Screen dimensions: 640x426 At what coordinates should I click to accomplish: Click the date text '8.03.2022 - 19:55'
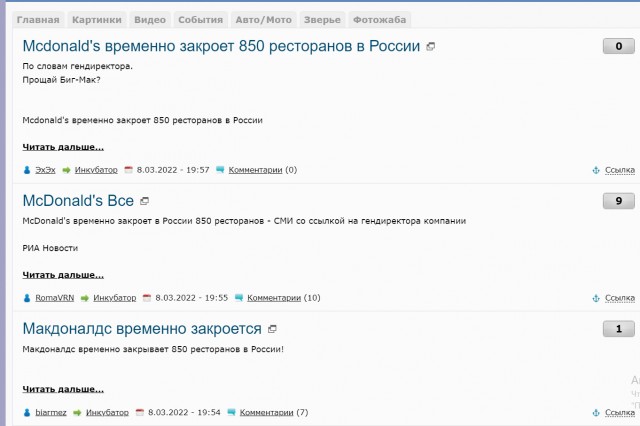[191, 298]
